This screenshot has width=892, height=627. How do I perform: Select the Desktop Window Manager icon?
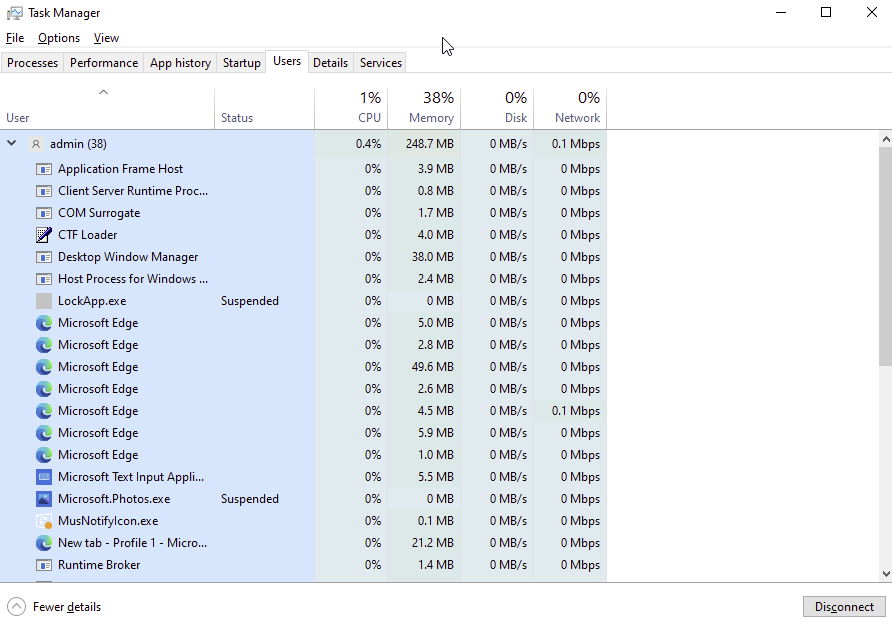[x=44, y=257]
